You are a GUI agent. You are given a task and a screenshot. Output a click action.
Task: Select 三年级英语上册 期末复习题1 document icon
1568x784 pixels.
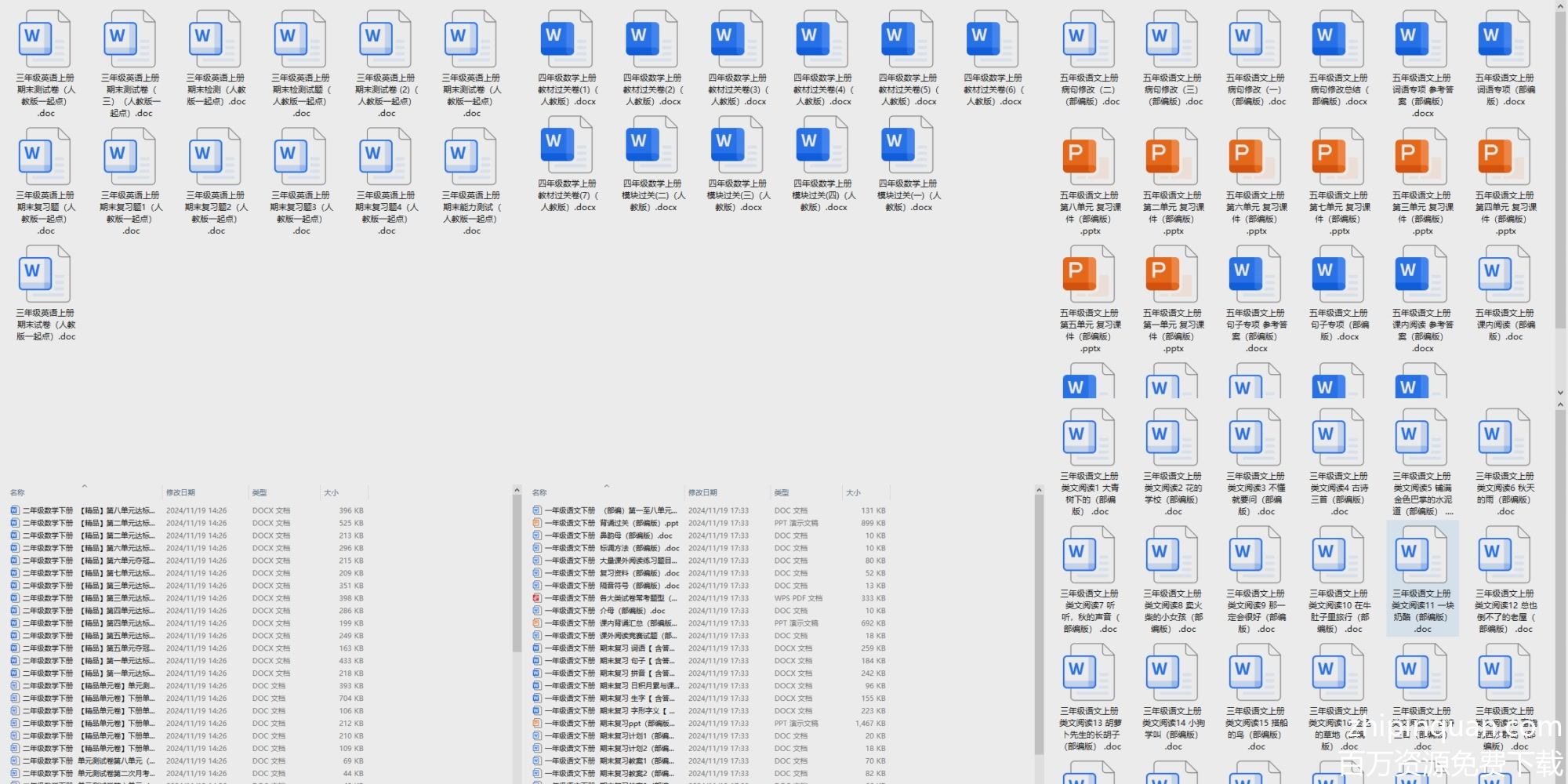[130, 158]
